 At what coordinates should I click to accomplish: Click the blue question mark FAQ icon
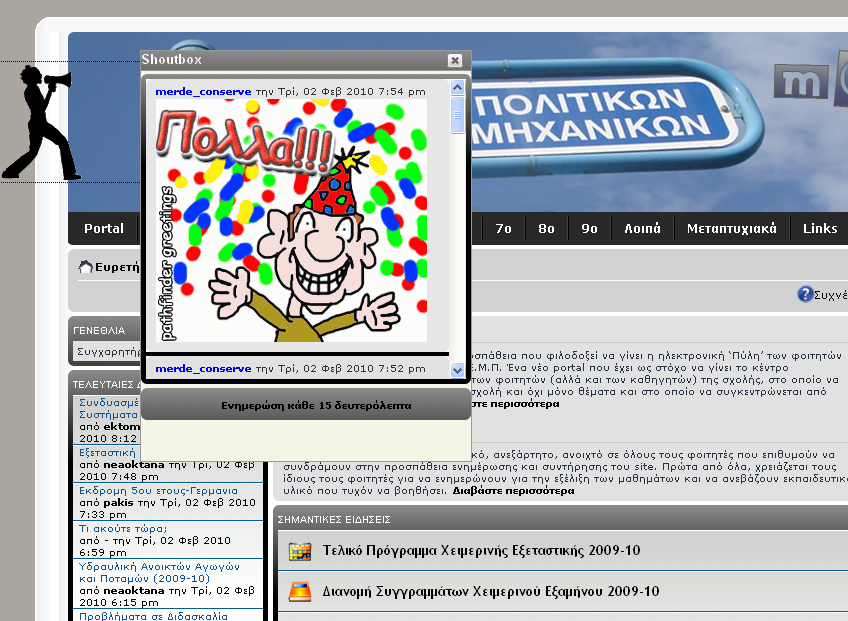point(805,294)
